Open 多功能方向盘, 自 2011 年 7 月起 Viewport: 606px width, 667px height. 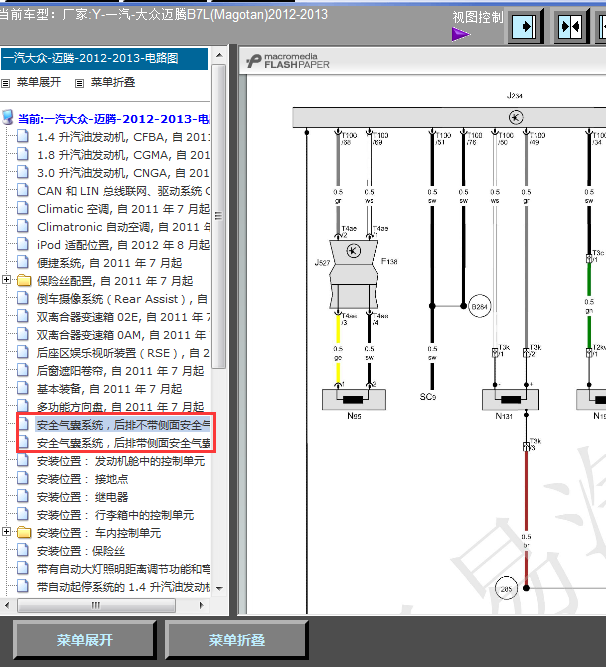(120, 407)
